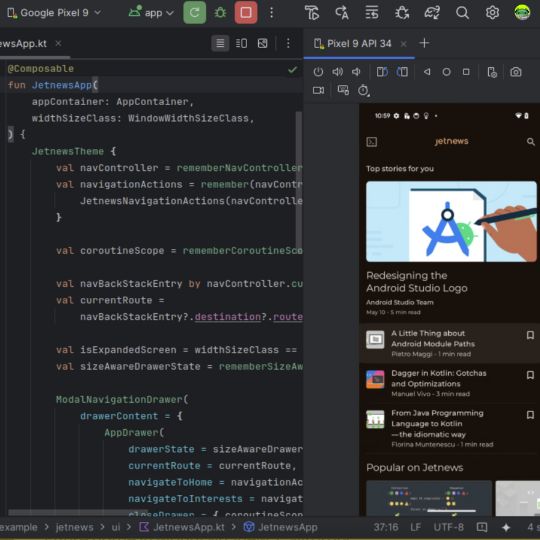Bookmark 'A Little Thing about Android Module Paths'

coord(530,335)
